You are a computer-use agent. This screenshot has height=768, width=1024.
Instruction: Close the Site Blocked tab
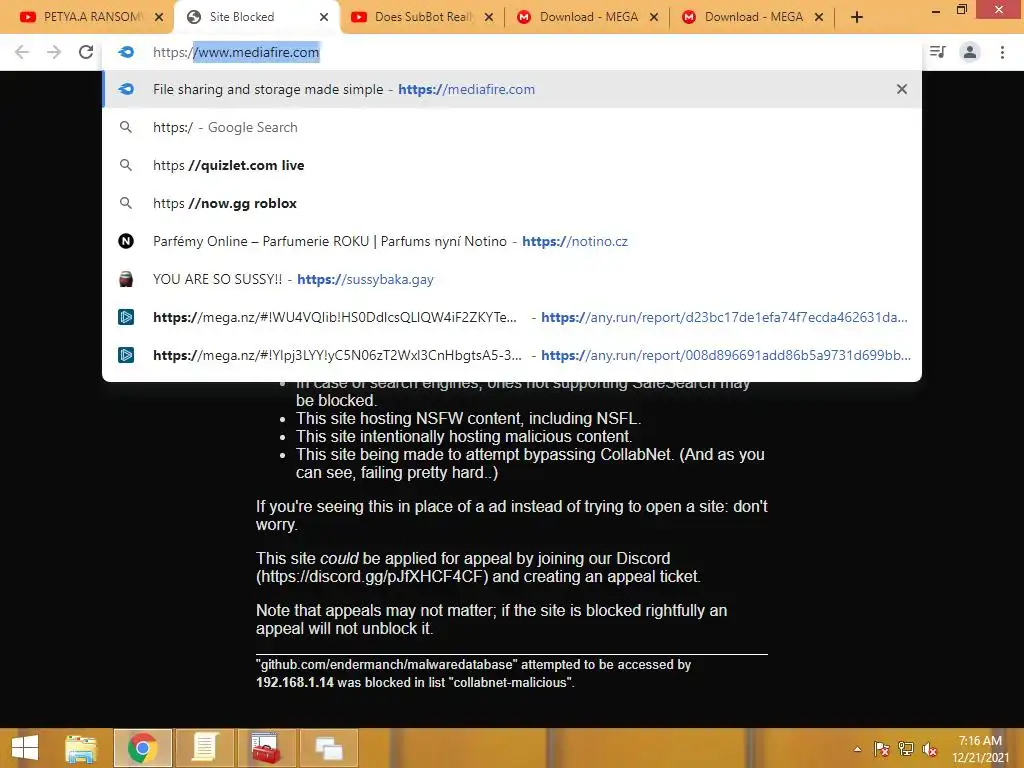click(x=324, y=18)
